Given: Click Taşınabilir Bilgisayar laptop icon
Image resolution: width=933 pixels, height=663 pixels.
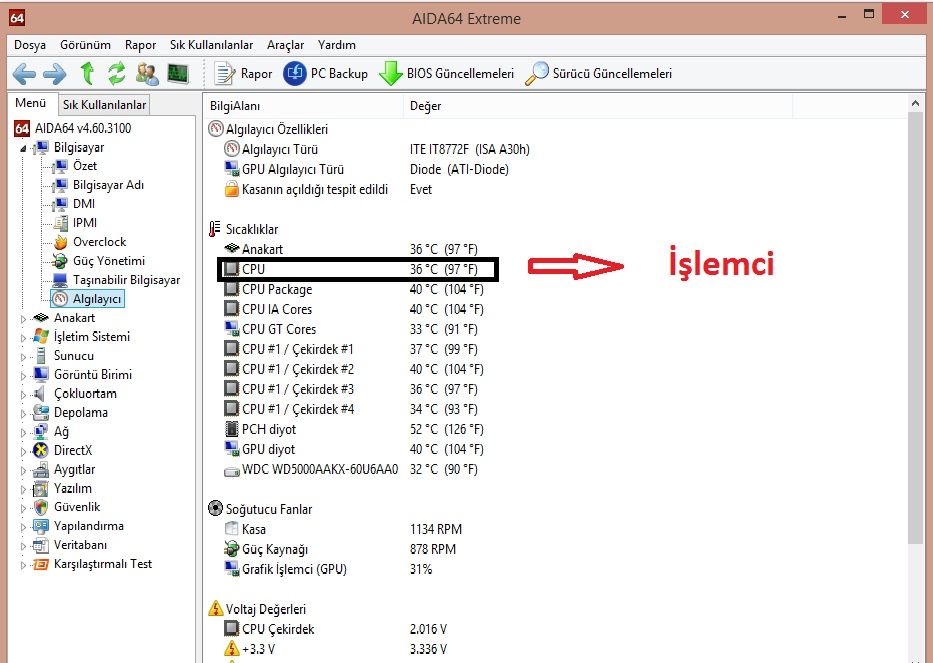Looking at the screenshot, I should point(60,280).
